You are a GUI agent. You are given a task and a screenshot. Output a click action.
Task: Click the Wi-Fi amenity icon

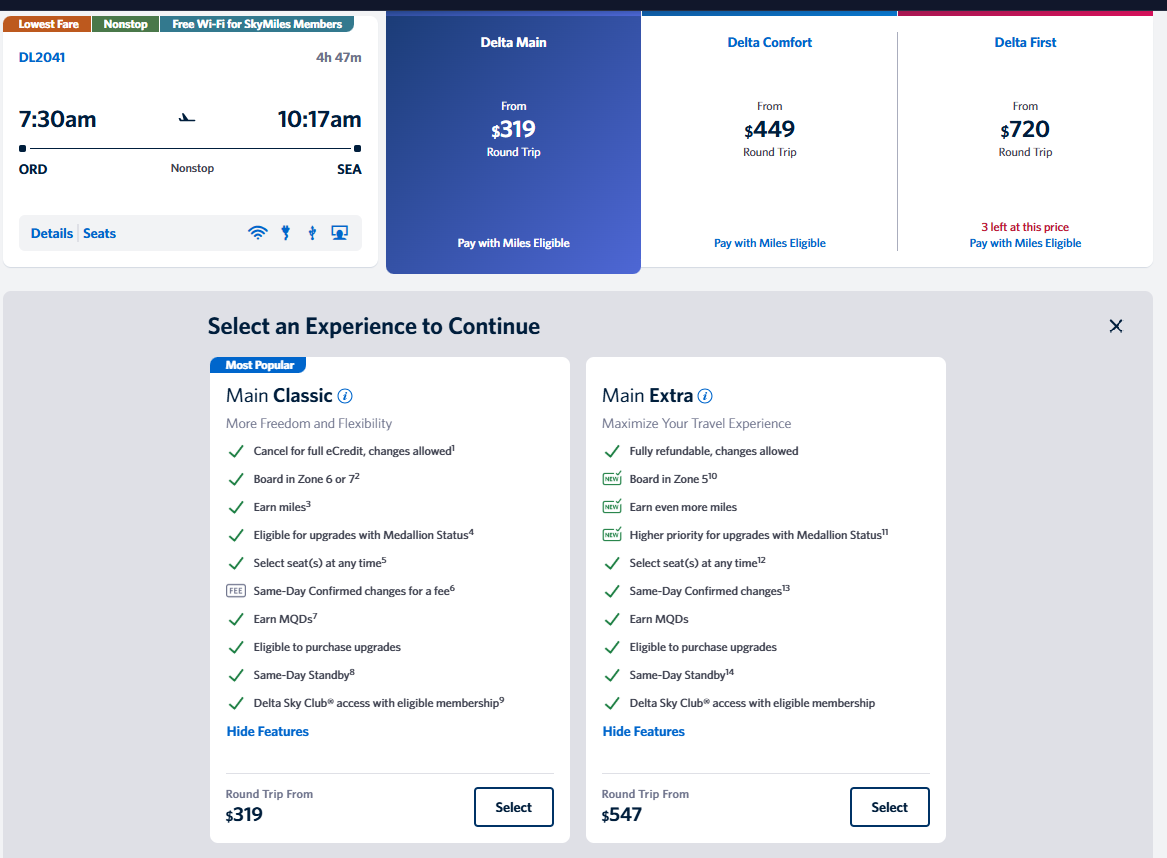[258, 233]
